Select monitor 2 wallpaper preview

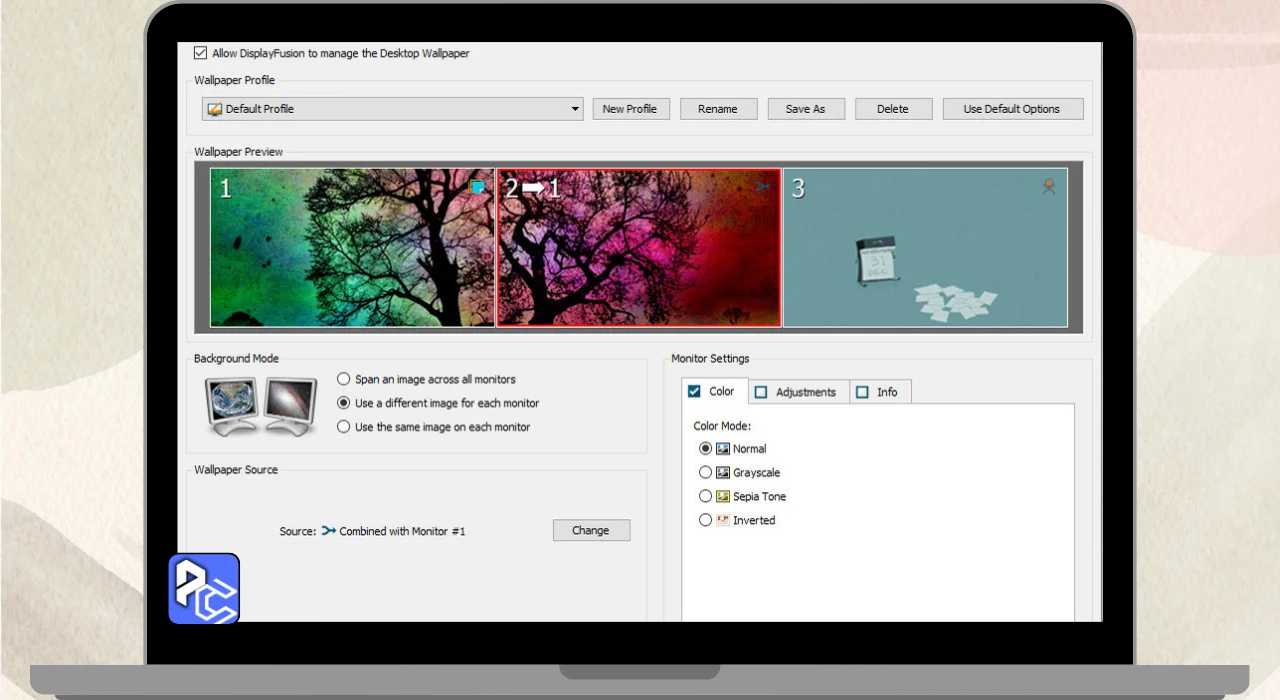[x=639, y=247]
